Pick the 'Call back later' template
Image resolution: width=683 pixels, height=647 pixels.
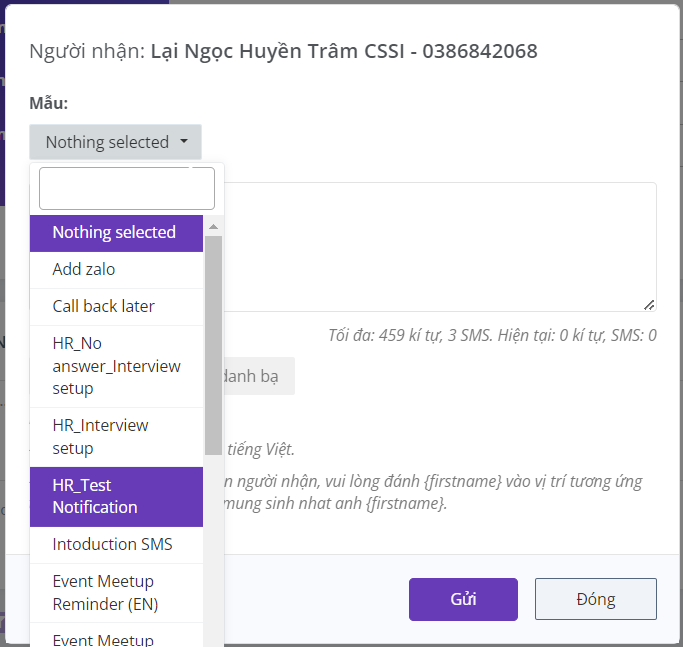(x=116, y=306)
